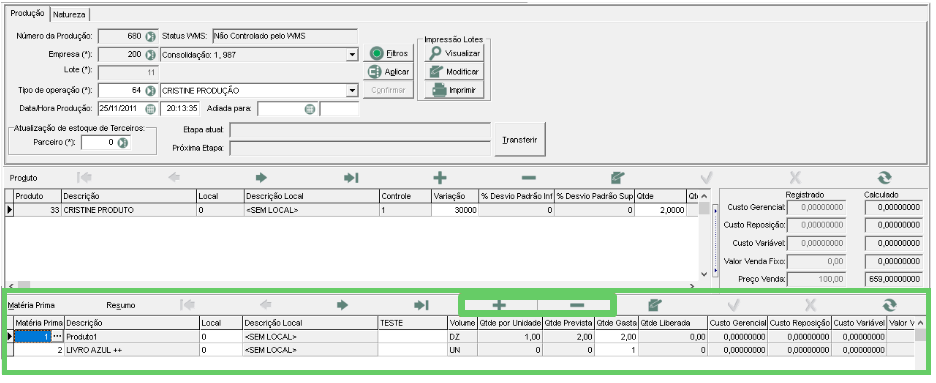This screenshot has height=383, width=936.
Task: Open calendar picker for Data/Hora Produção
Action: [150, 109]
